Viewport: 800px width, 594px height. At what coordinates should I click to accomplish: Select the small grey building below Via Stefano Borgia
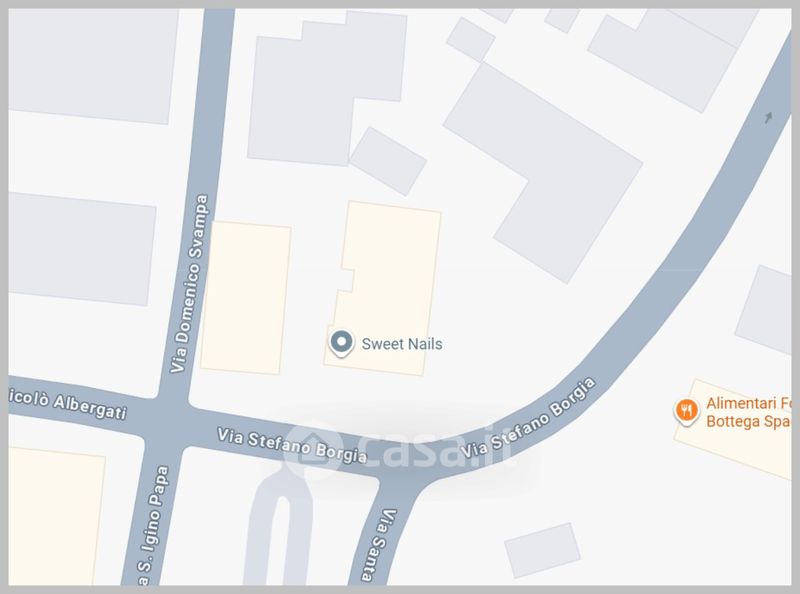542,550
